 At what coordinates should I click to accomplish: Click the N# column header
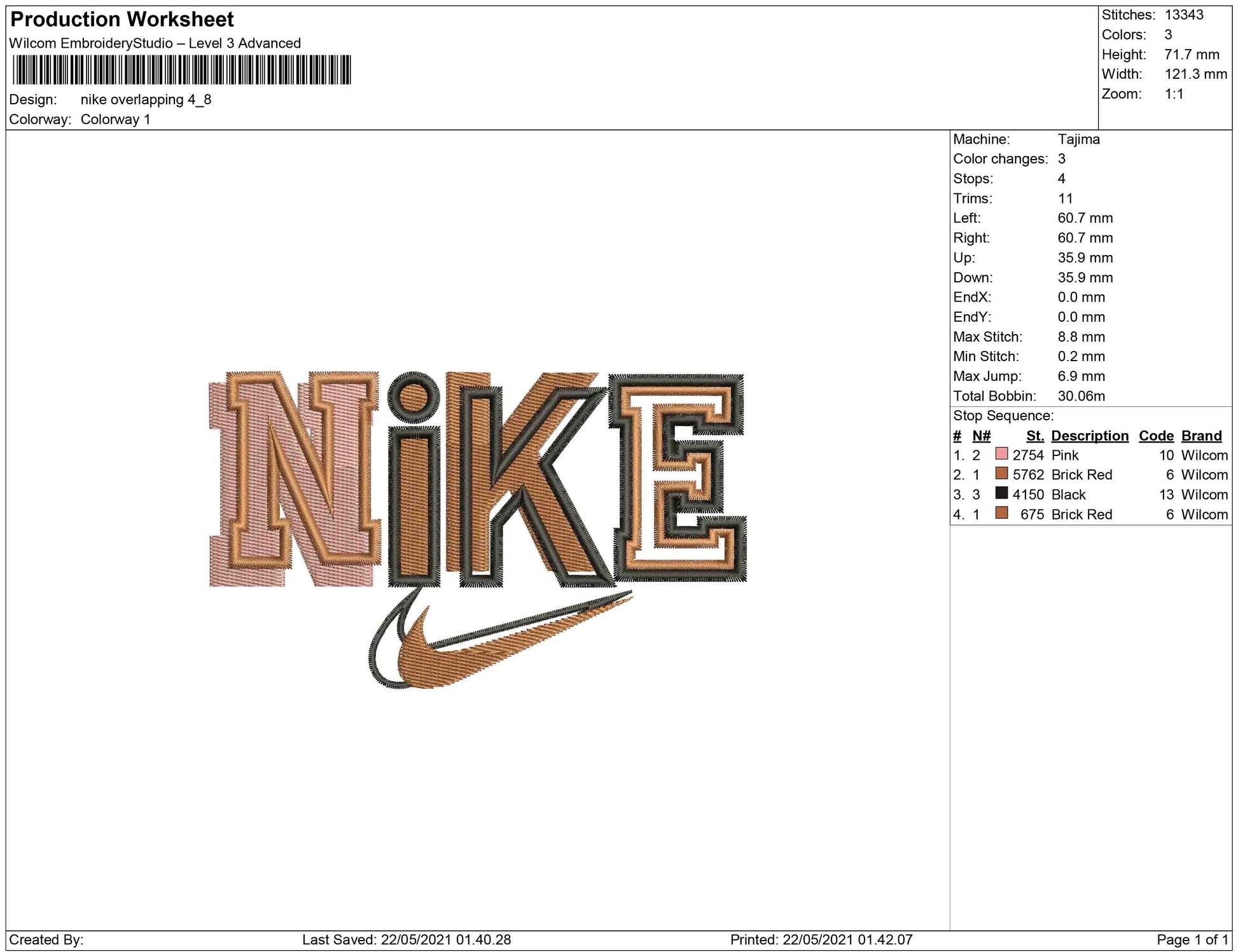tap(981, 436)
